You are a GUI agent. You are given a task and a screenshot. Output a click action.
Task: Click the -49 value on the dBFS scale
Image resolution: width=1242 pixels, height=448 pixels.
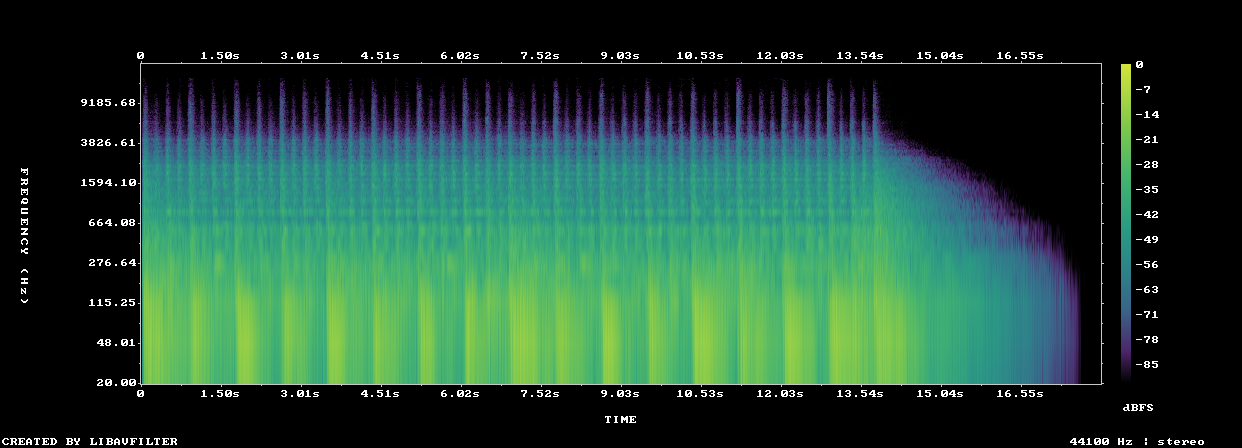point(1147,240)
